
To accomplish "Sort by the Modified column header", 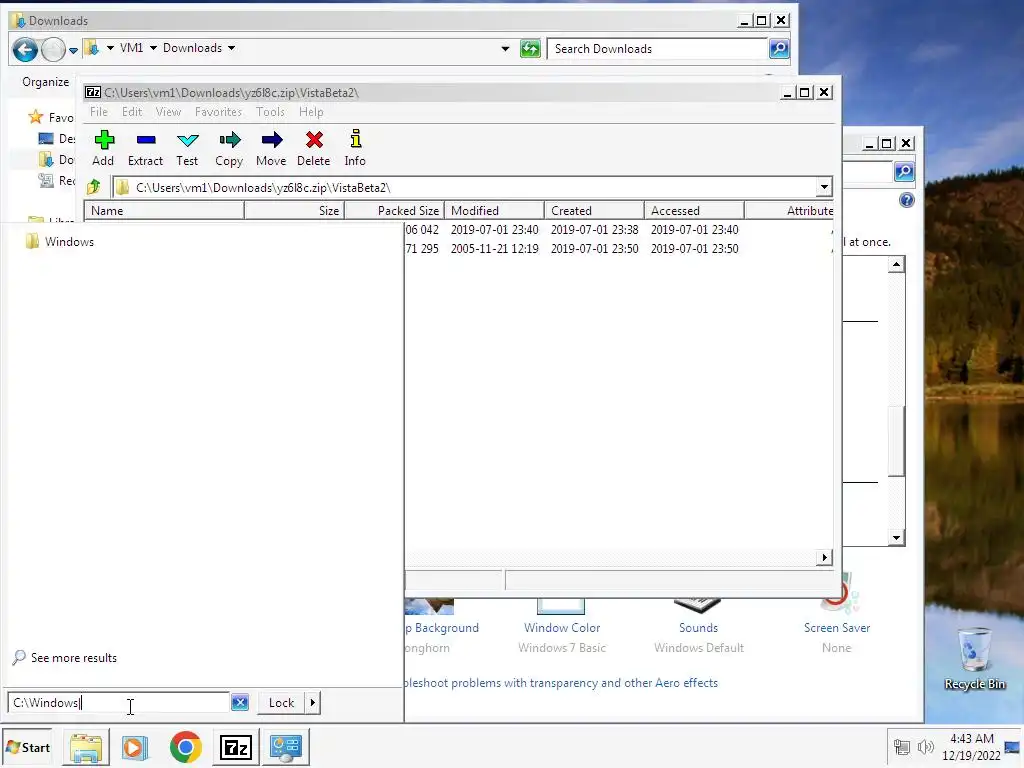I will [494, 210].
